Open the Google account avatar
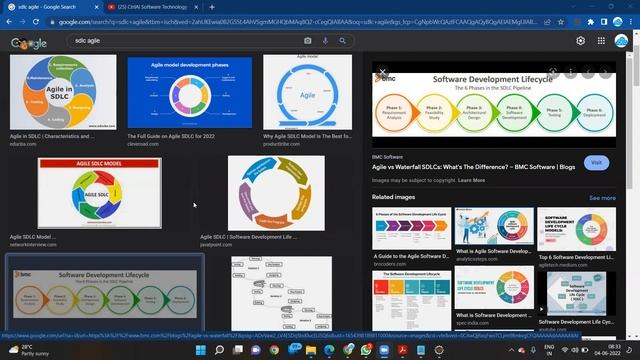 [x=621, y=40]
